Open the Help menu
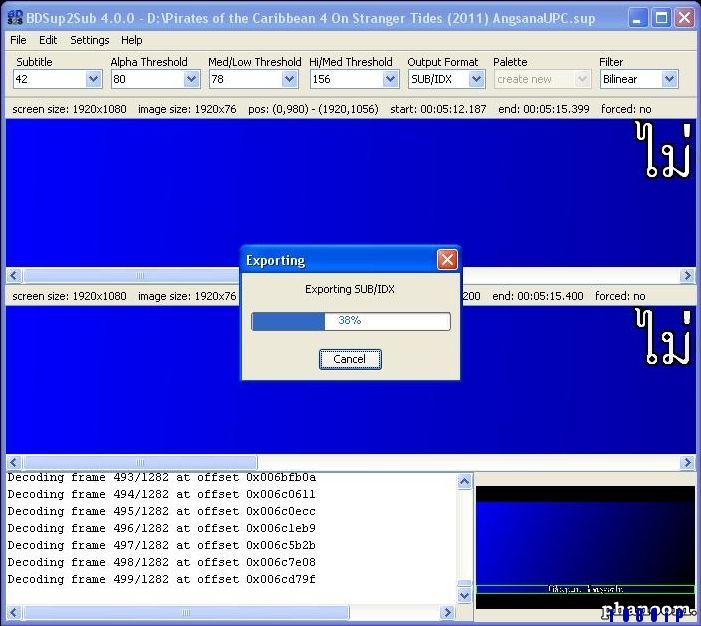Screen dimensions: 701x626 tap(131, 40)
